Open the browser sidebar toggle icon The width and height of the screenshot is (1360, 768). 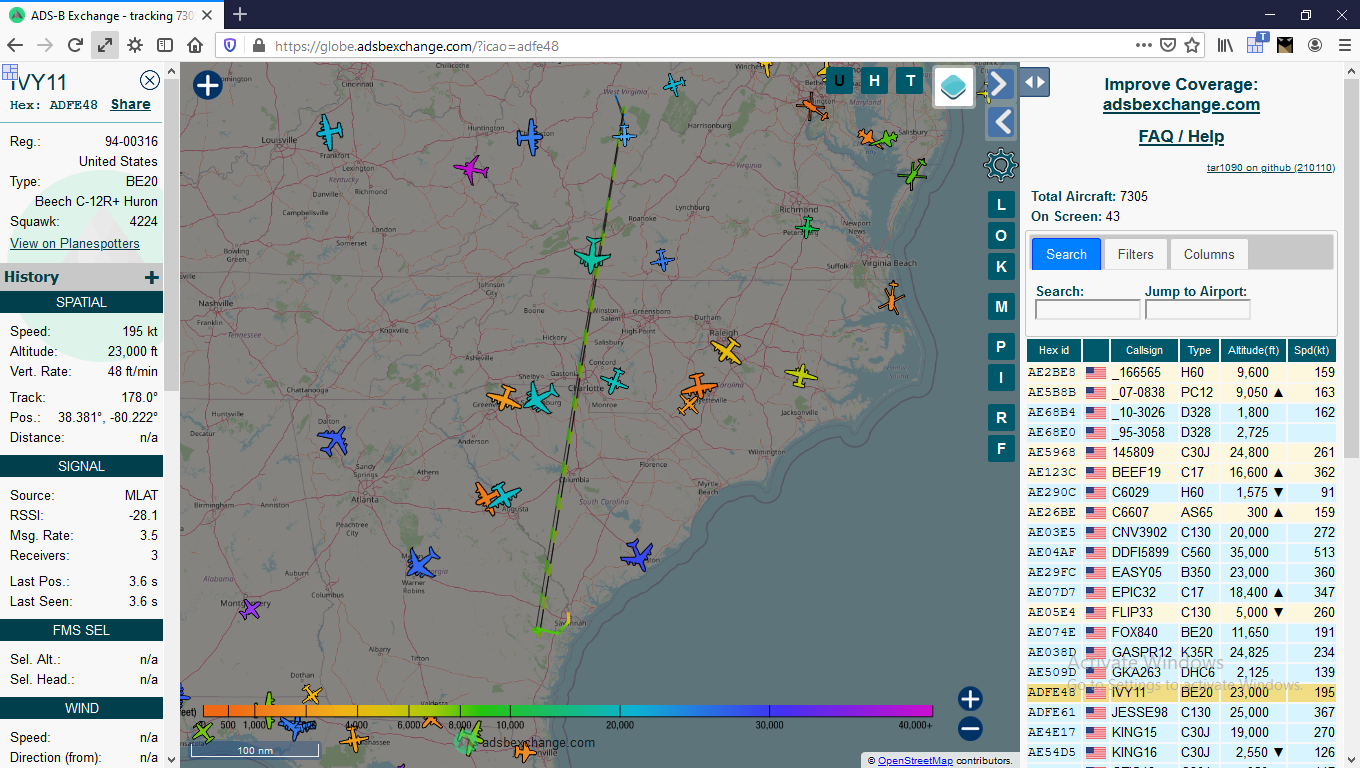pos(165,45)
